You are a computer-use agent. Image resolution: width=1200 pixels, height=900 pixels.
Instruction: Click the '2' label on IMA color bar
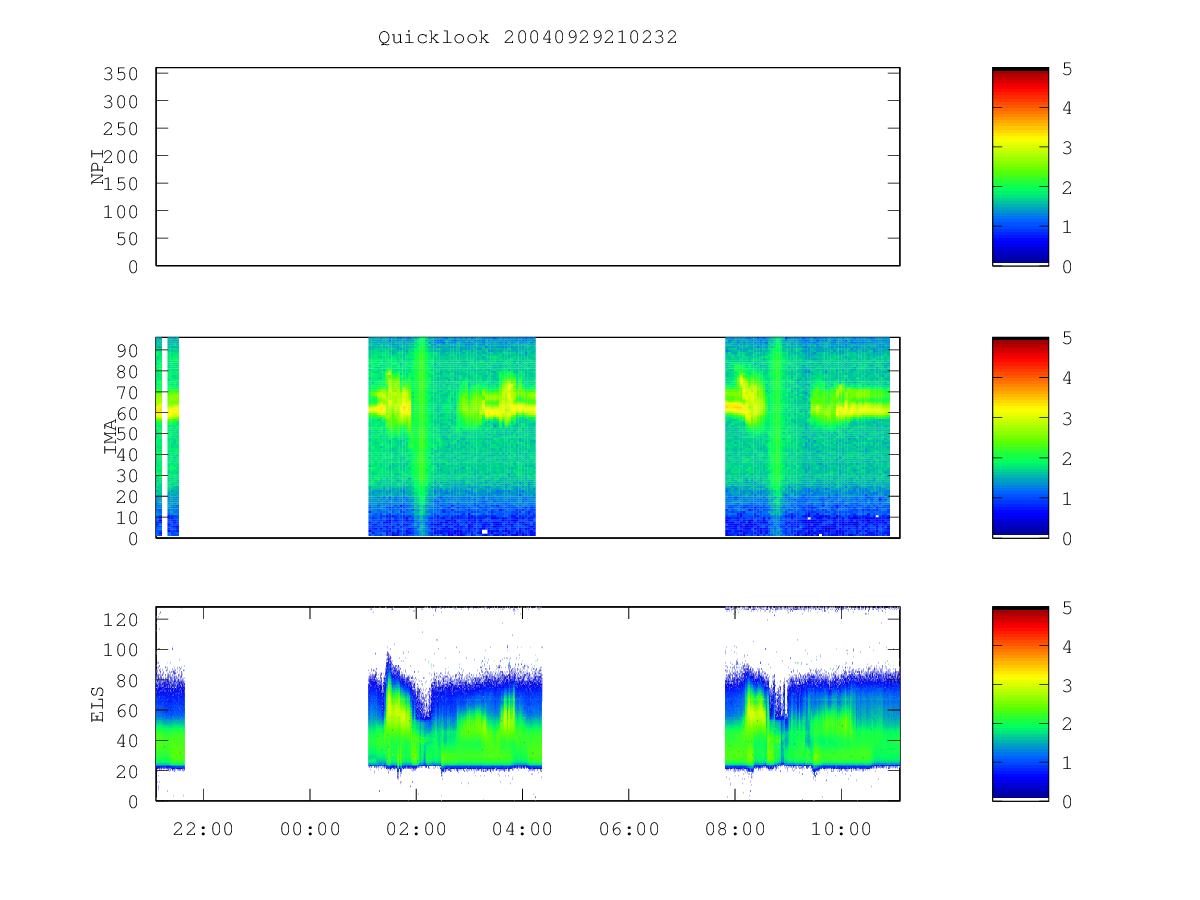pyautogui.click(x=1068, y=459)
